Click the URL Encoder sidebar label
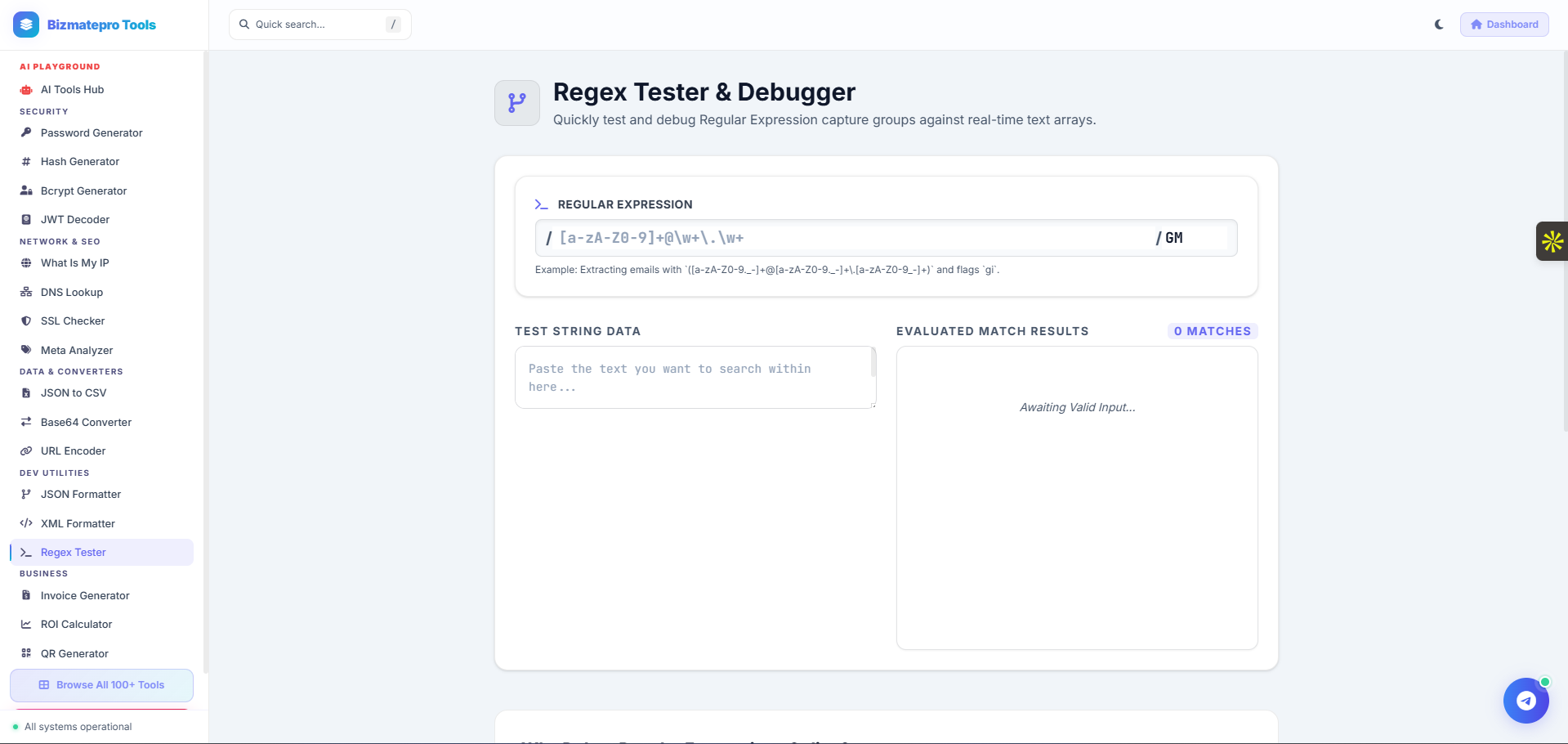 pos(73,451)
